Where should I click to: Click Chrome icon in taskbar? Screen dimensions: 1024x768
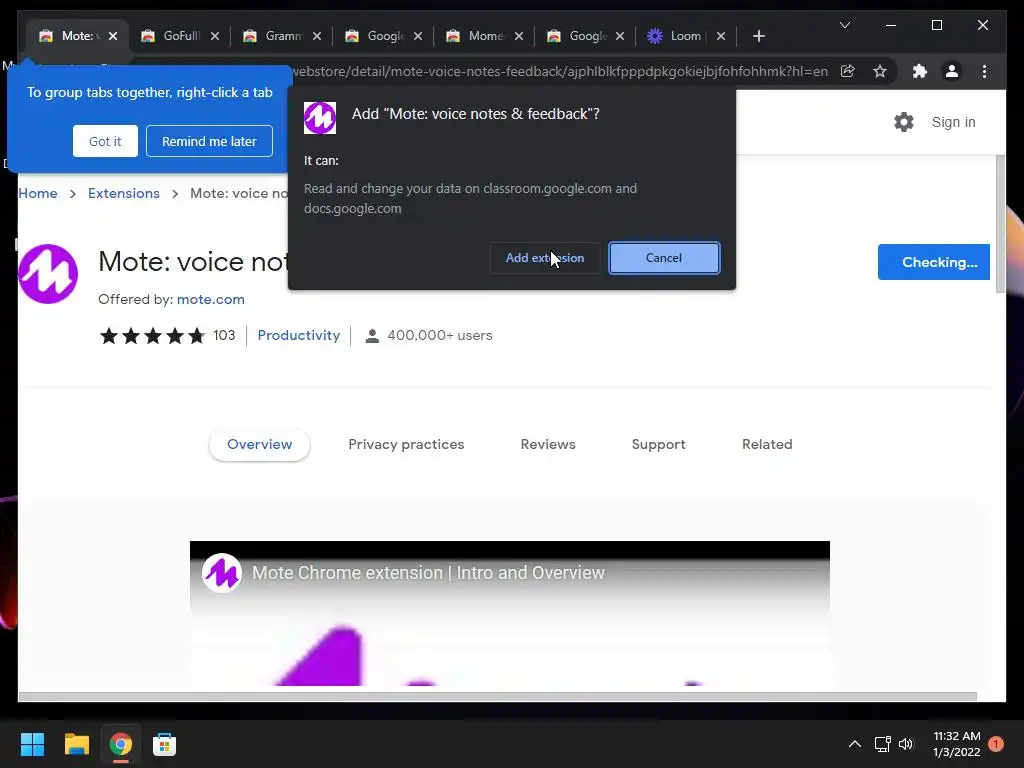tap(120, 744)
